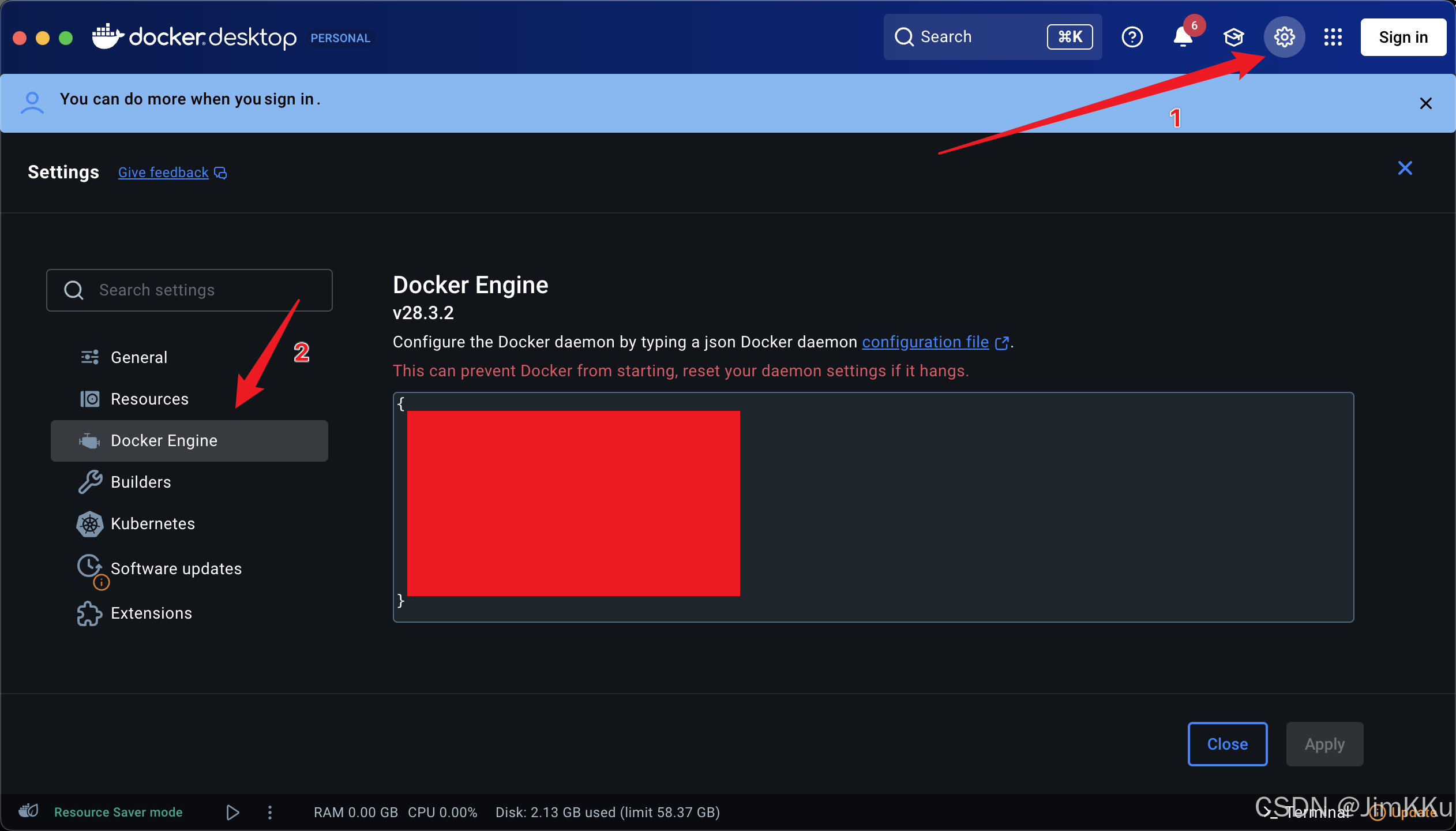
Task: Select the Builders settings section
Action: (x=189, y=482)
